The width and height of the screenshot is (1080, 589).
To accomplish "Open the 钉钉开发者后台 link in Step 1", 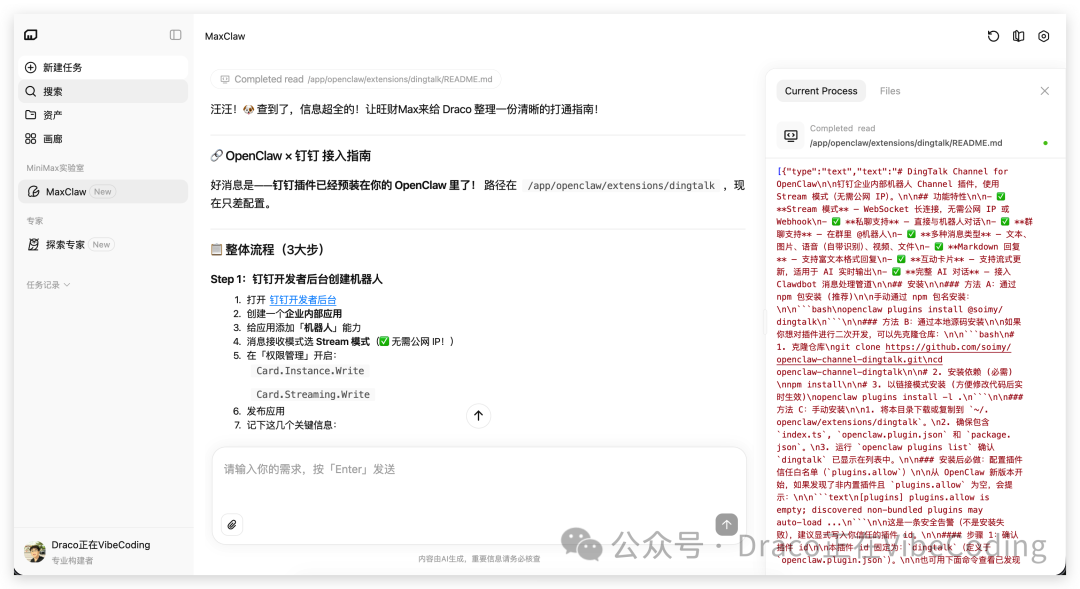I will pos(303,299).
